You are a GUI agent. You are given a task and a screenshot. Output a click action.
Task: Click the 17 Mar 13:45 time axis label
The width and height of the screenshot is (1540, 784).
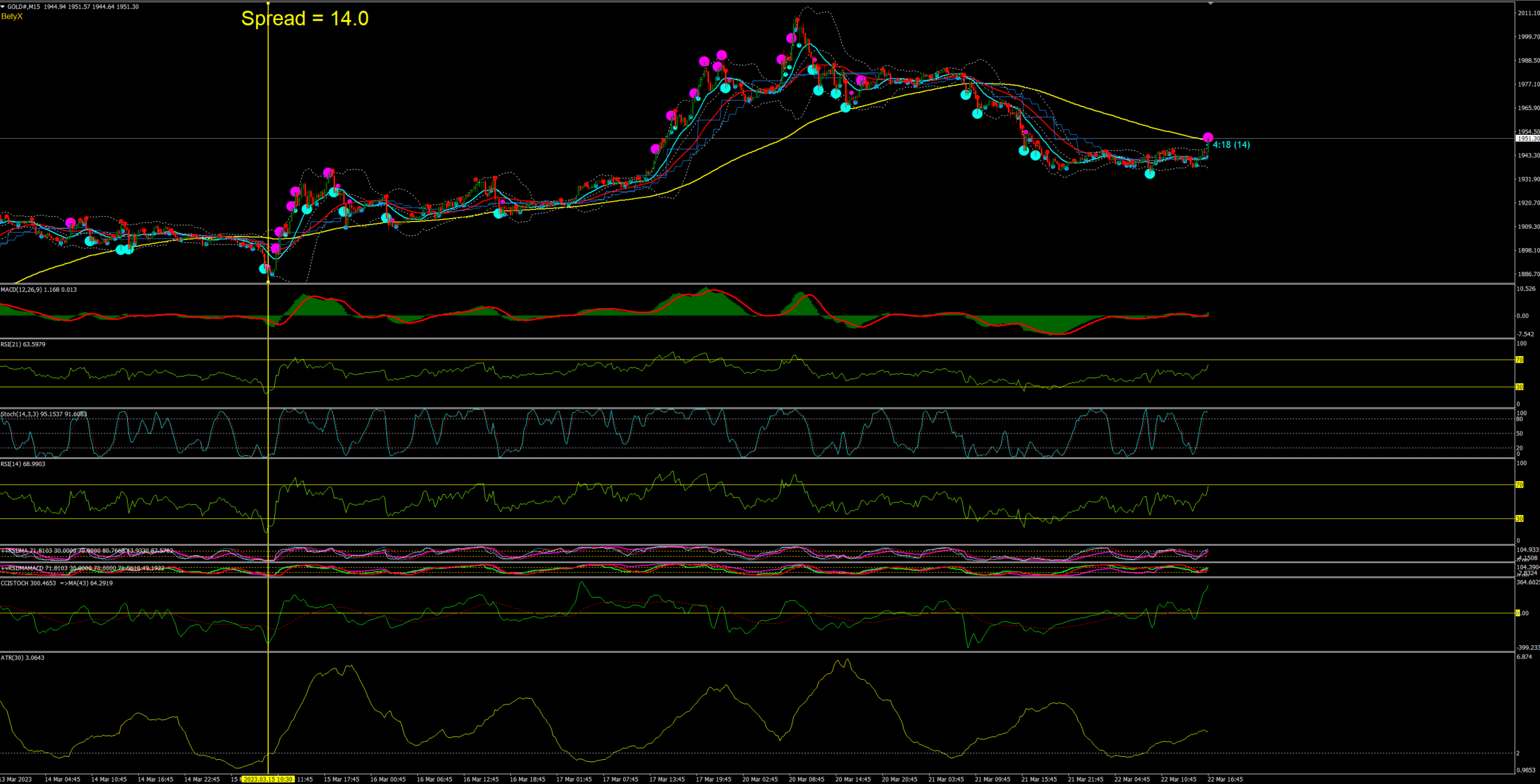click(667, 779)
